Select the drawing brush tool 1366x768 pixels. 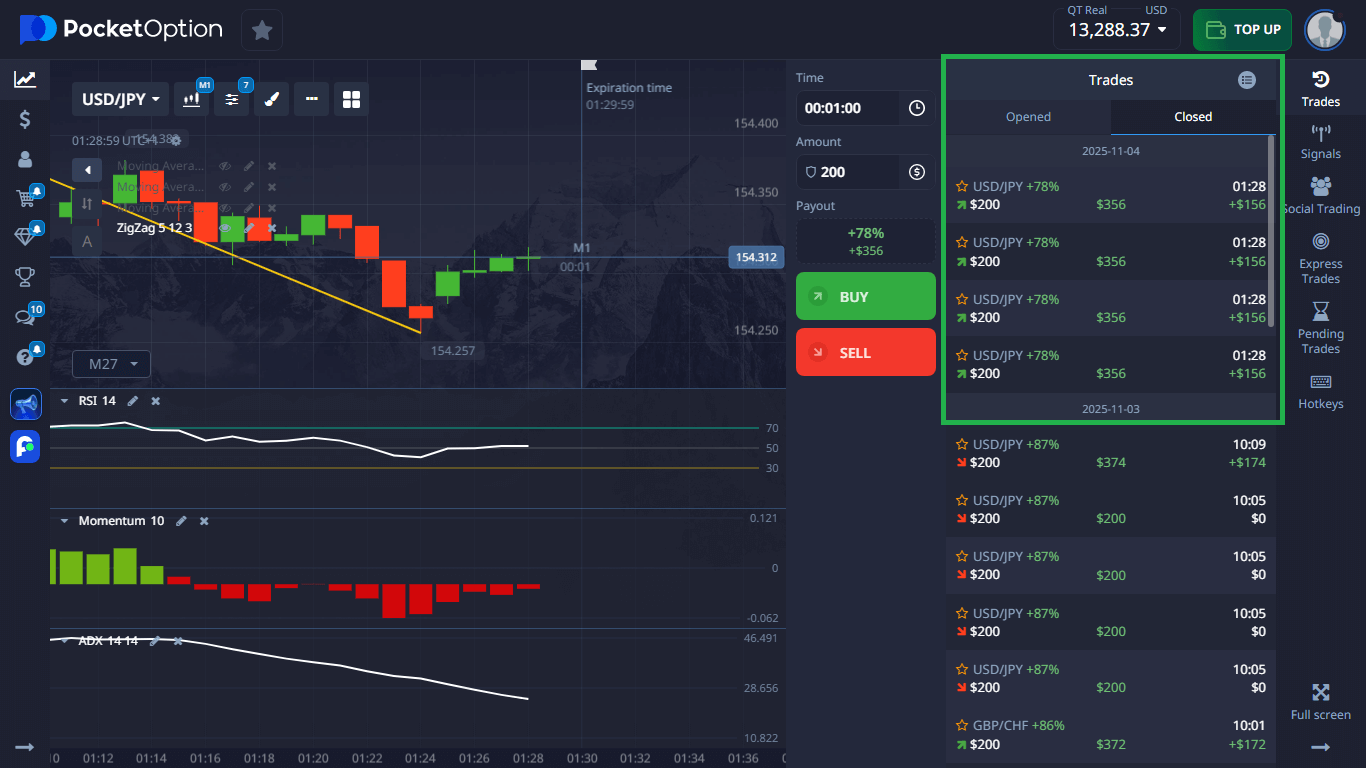pos(271,99)
